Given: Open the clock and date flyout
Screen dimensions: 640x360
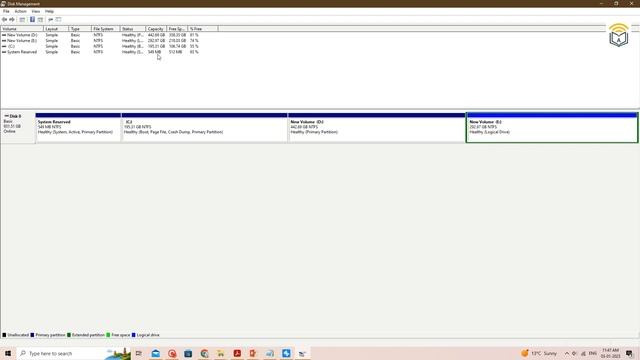Looking at the screenshot, I should pos(611,353).
